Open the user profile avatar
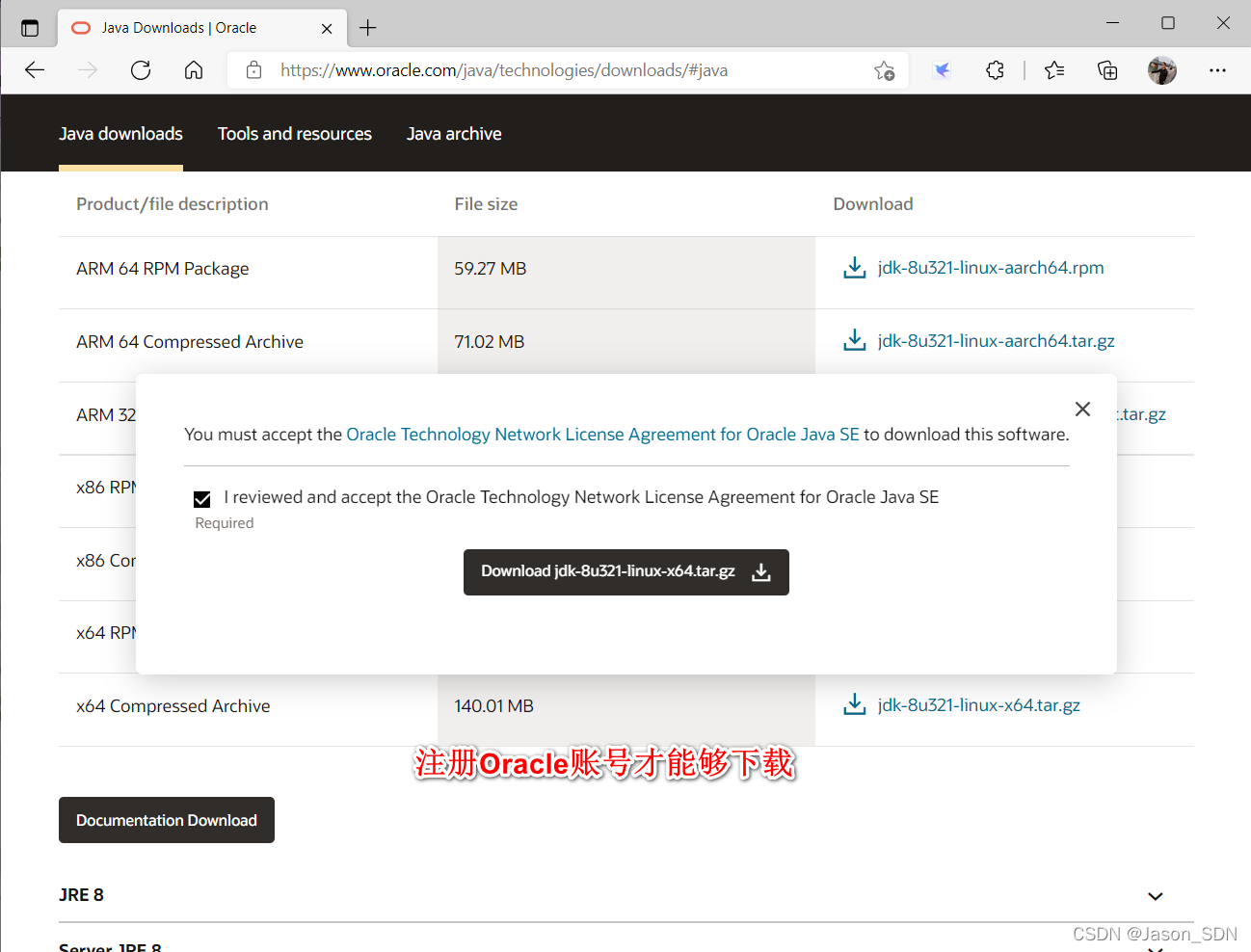 (1162, 70)
